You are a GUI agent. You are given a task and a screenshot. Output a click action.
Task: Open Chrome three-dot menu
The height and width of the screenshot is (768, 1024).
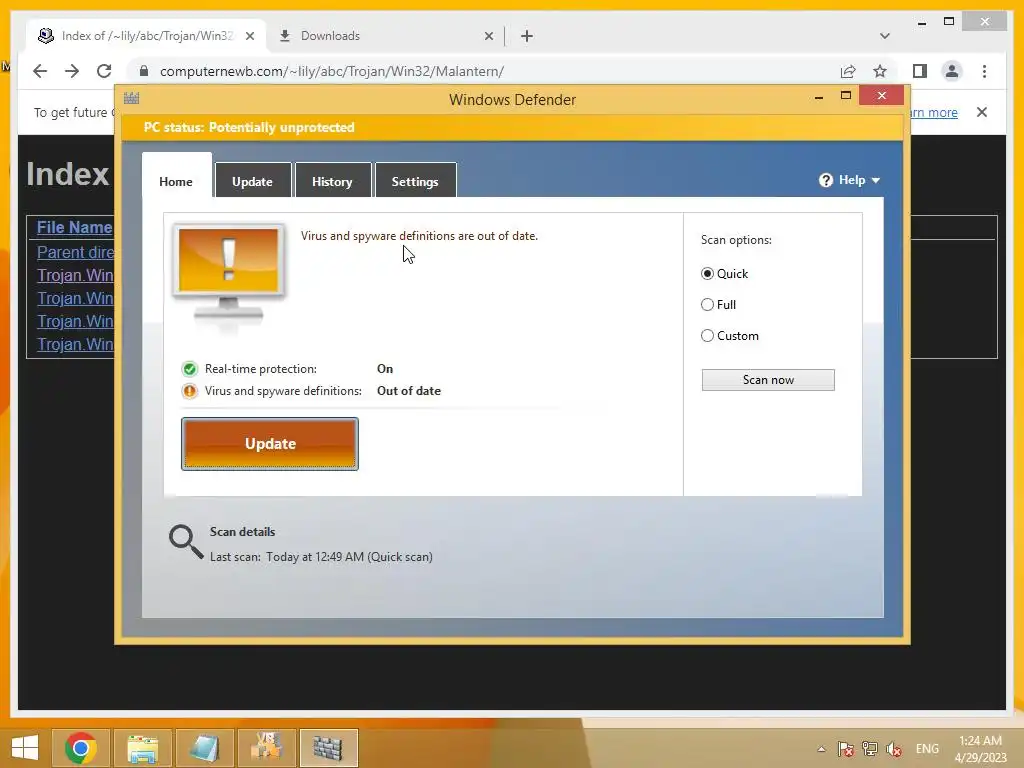point(984,71)
